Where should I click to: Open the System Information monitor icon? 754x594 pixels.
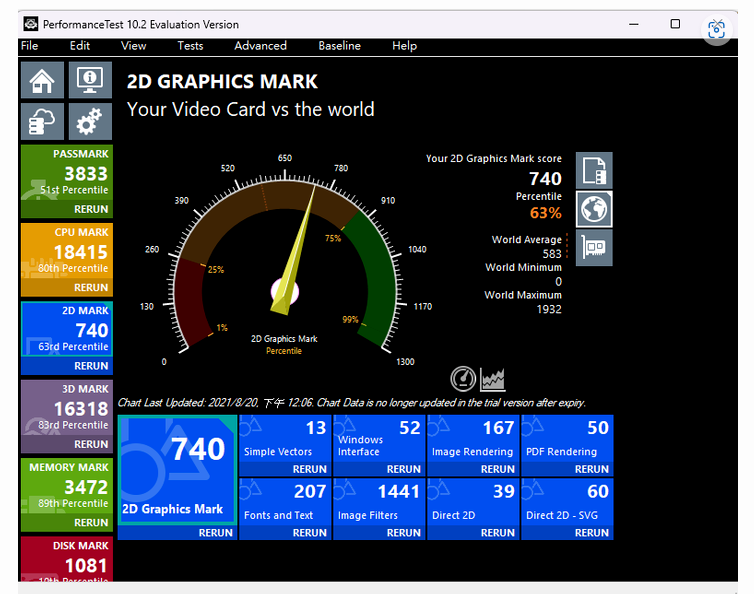point(90,80)
